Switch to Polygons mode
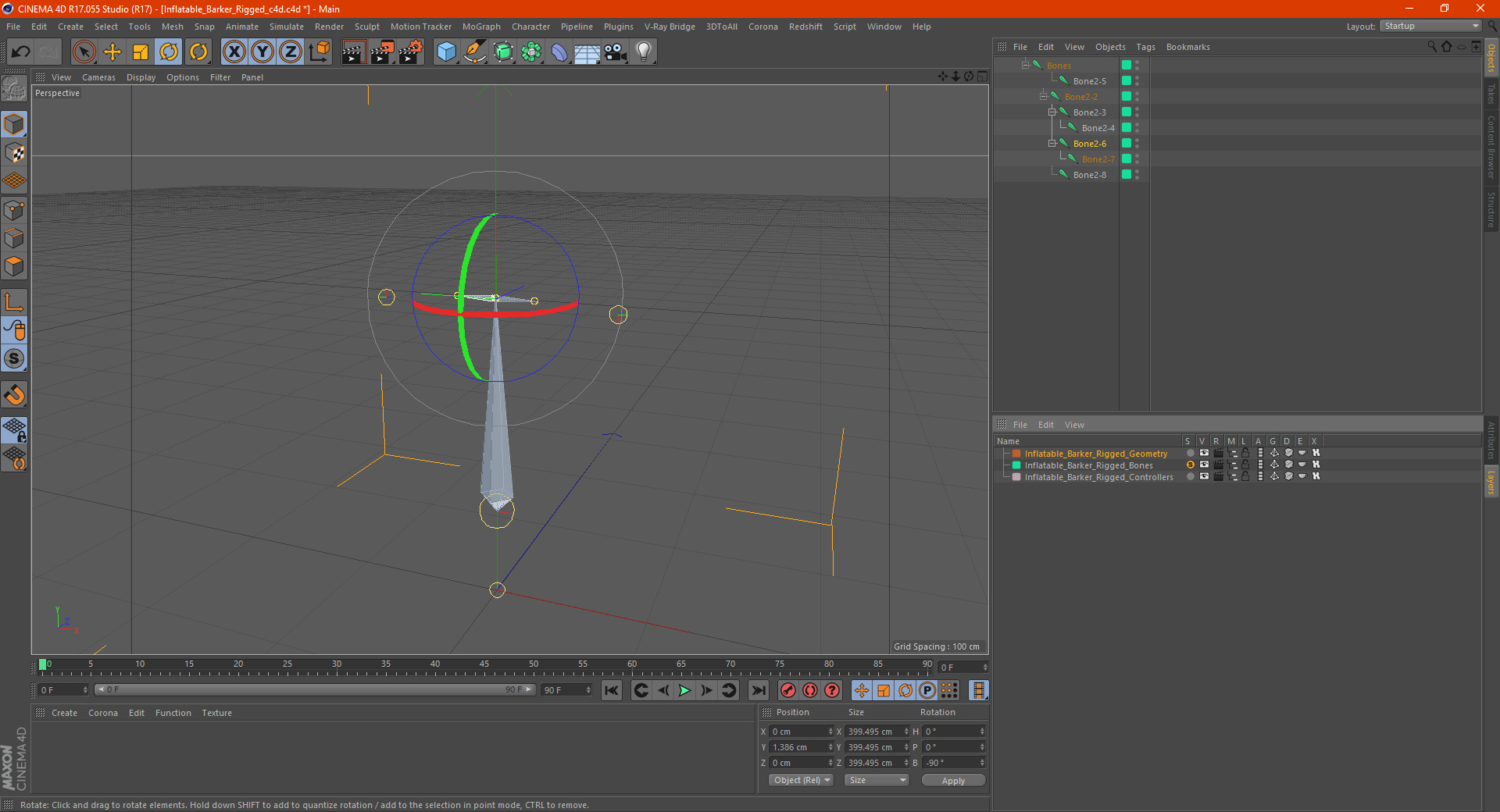This screenshot has width=1500, height=812. pyautogui.click(x=14, y=266)
